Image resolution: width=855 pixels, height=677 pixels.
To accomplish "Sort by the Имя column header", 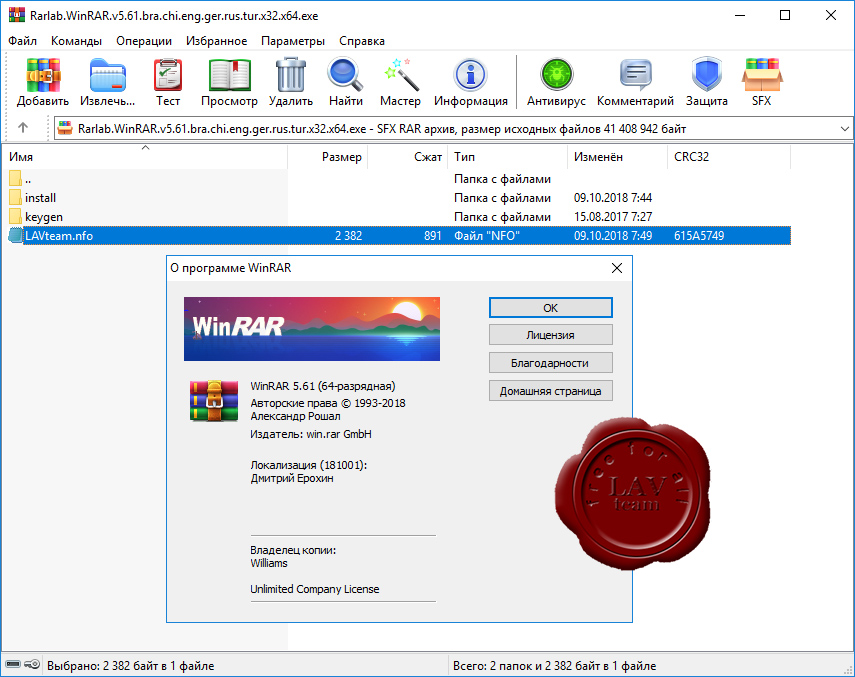I will click(144, 157).
